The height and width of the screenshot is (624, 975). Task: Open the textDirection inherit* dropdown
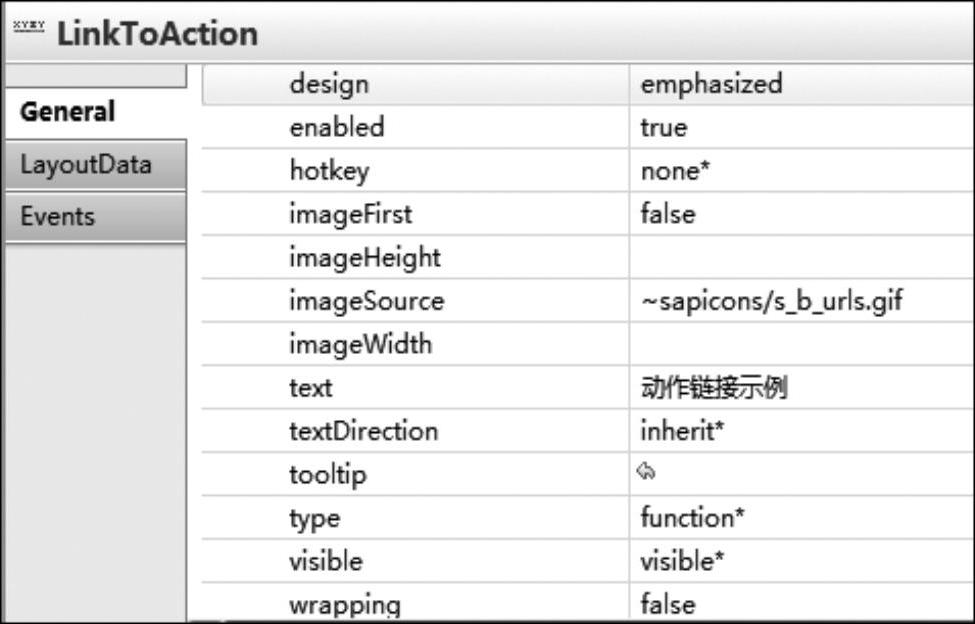click(x=802, y=431)
